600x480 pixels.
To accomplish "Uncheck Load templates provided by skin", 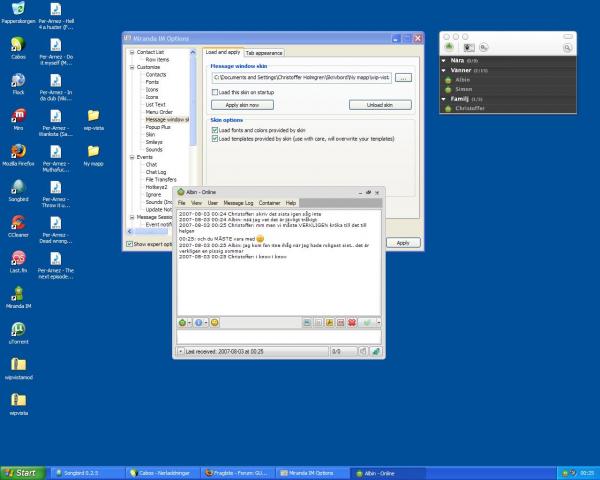I will click(215, 139).
